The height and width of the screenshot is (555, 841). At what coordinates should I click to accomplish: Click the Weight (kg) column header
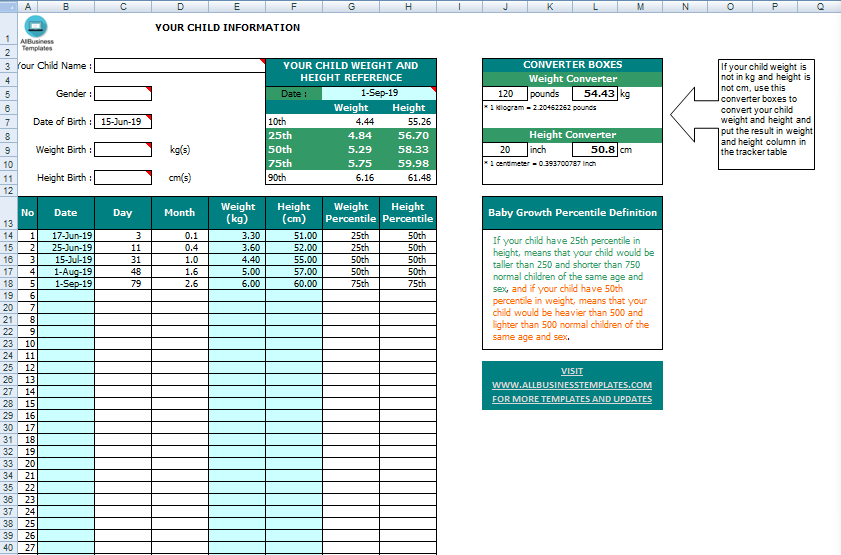[237, 213]
